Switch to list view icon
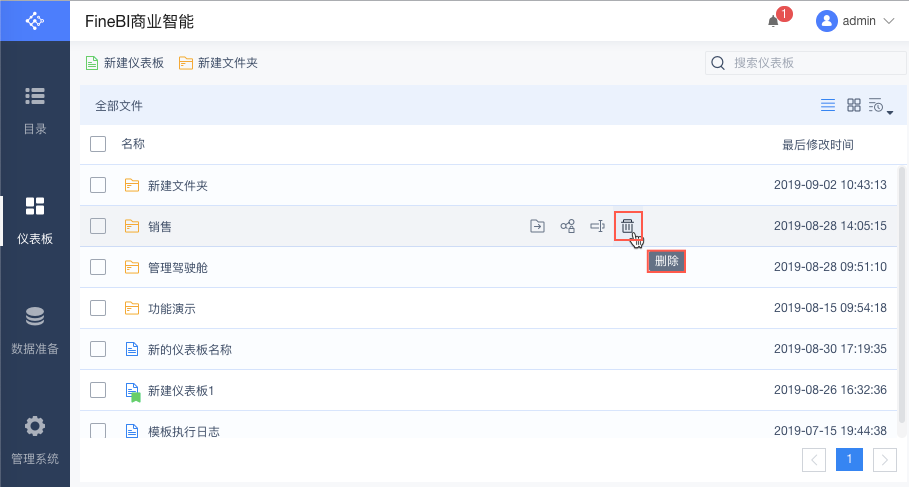909x487 pixels. click(x=828, y=105)
